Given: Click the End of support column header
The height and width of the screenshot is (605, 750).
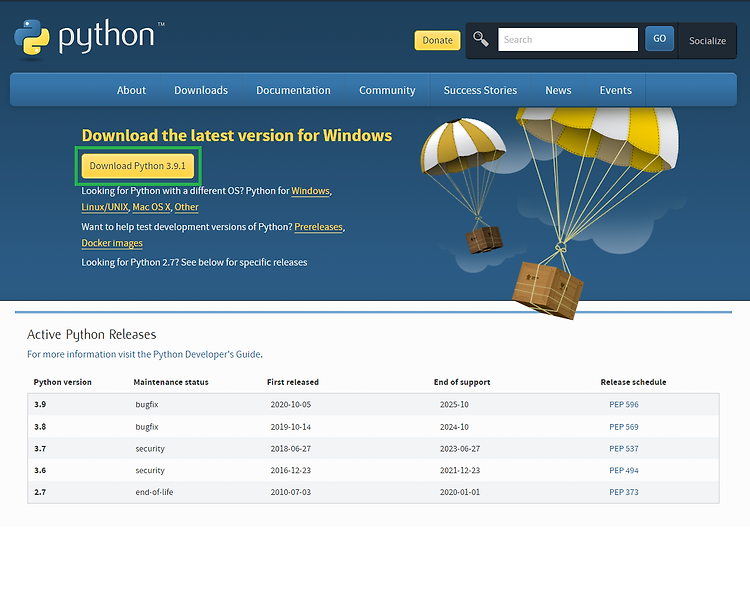Looking at the screenshot, I should pyautogui.click(x=462, y=382).
